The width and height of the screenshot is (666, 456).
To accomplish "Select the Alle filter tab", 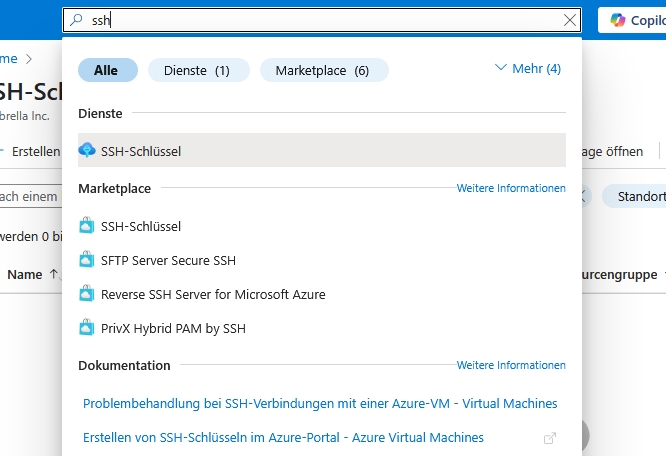I will 106,71.
